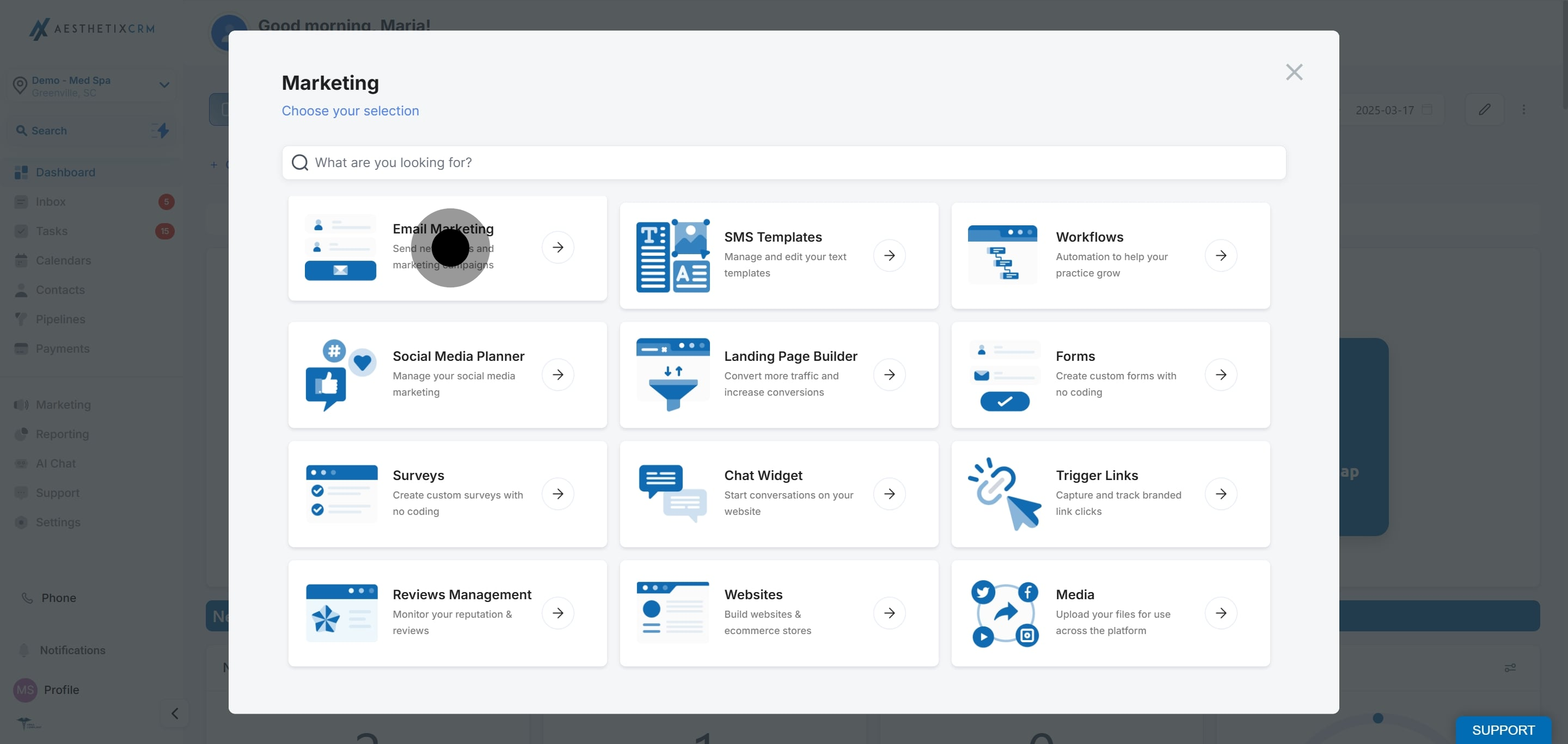The width and height of the screenshot is (1568, 744).
Task: Close the Marketing selection dialog
Action: tap(1294, 72)
